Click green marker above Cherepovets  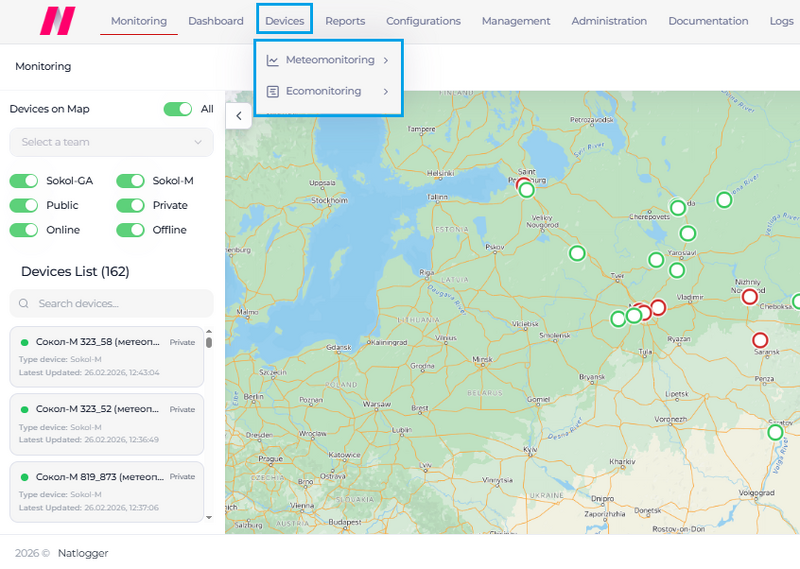(x=678, y=208)
